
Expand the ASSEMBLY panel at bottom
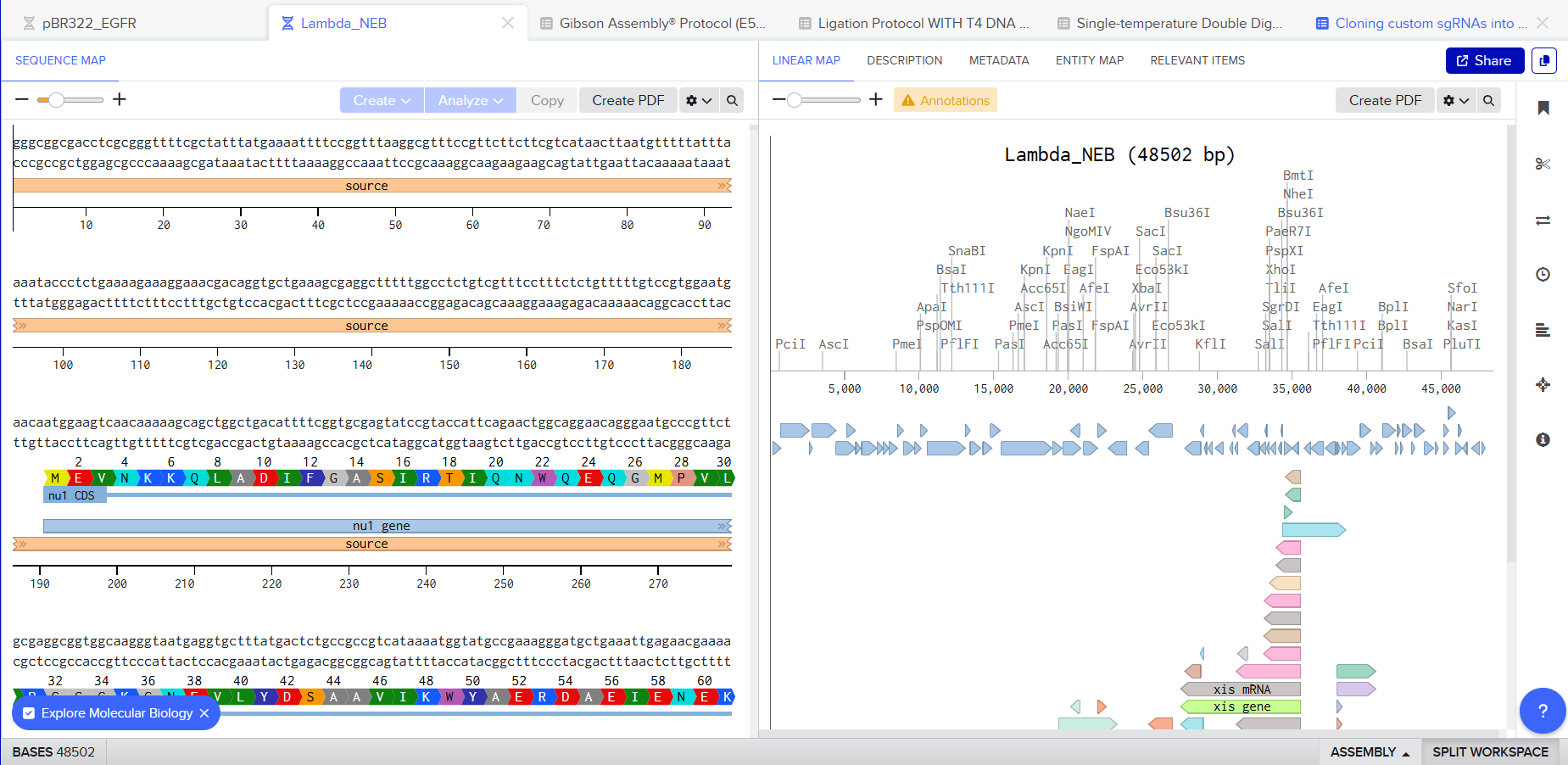click(1369, 751)
